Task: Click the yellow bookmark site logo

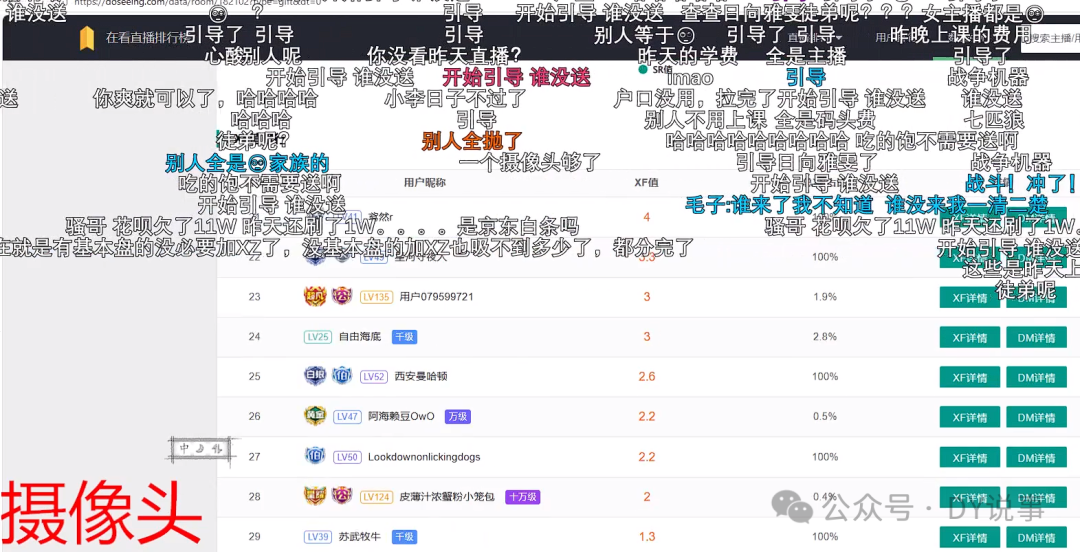Action: [x=86, y=38]
